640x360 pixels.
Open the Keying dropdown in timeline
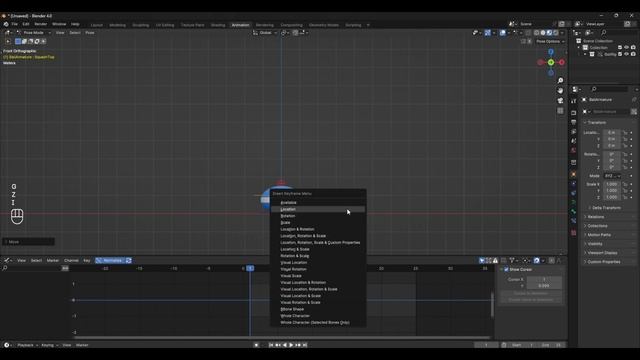[x=49, y=345]
